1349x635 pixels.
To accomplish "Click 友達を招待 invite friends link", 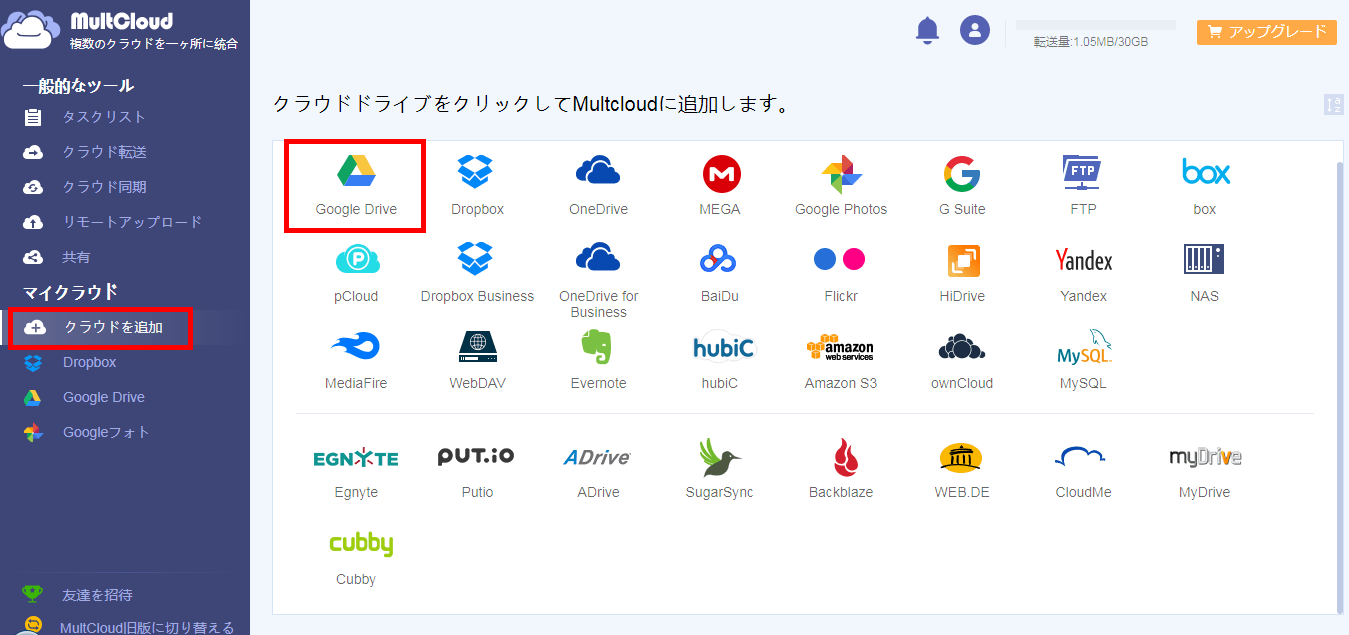I will [97, 595].
